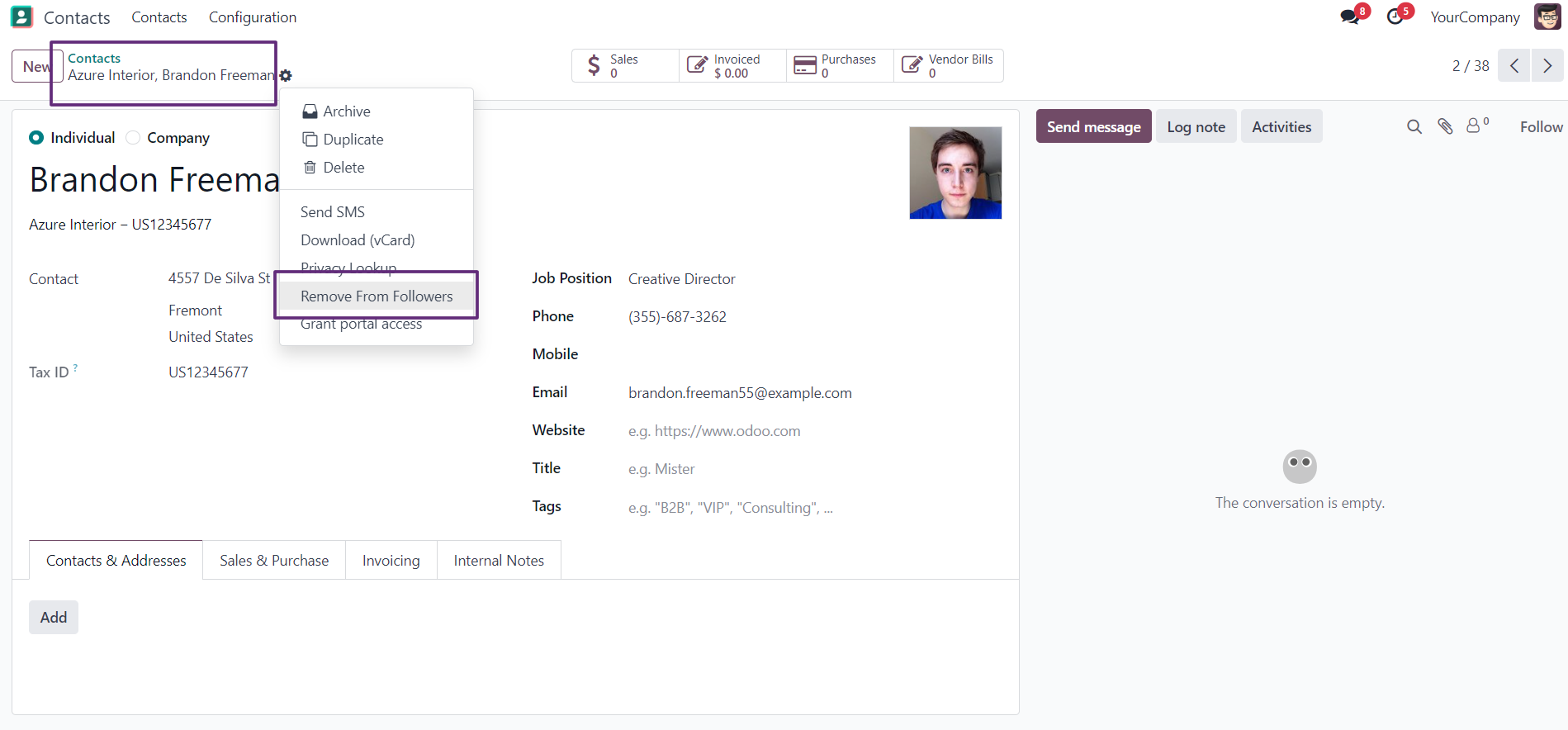Open the YourCompany switcher
Screen dimensions: 1568x730
click(1475, 17)
